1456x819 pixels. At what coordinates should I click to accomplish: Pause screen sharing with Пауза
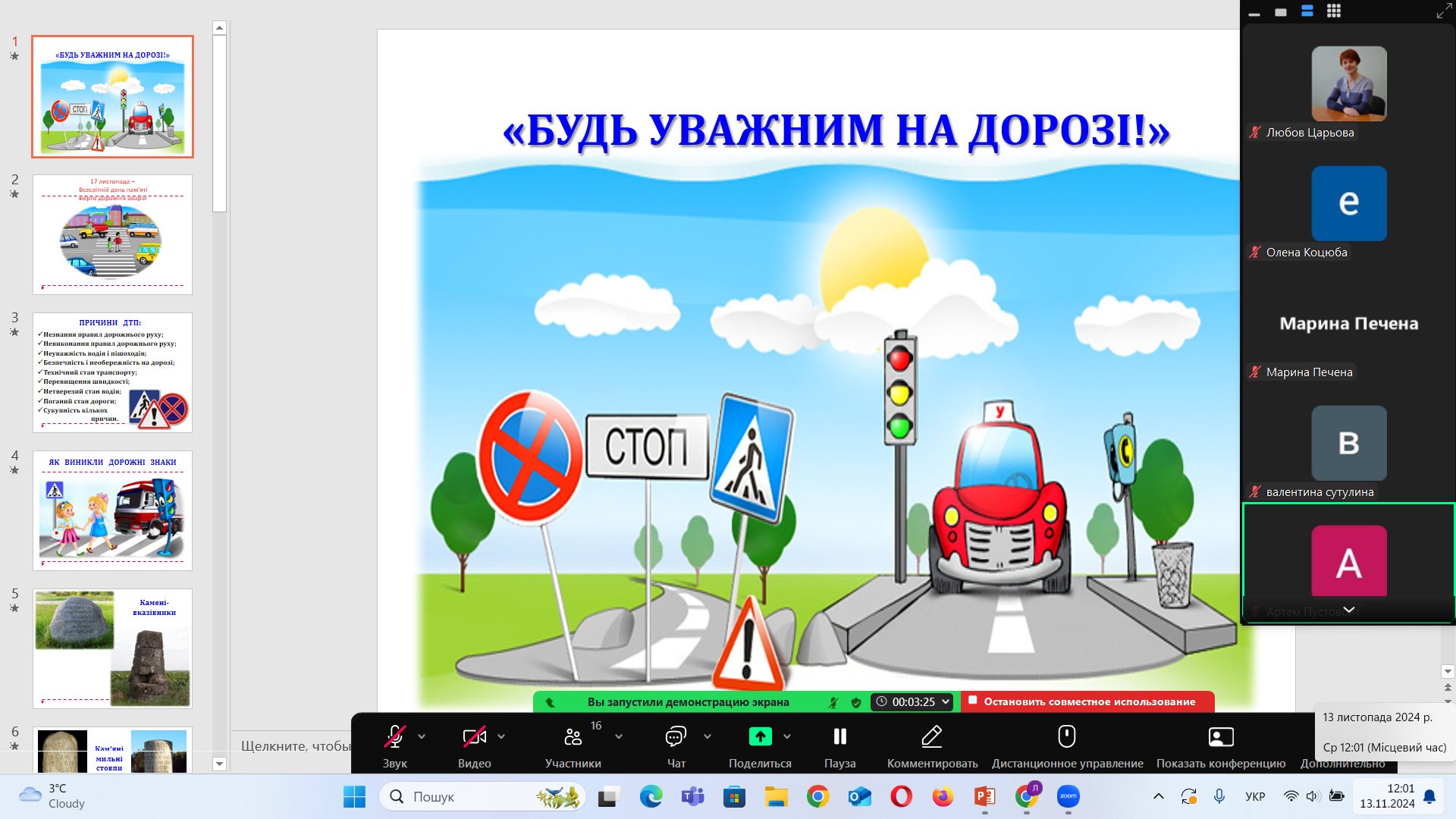(x=839, y=737)
